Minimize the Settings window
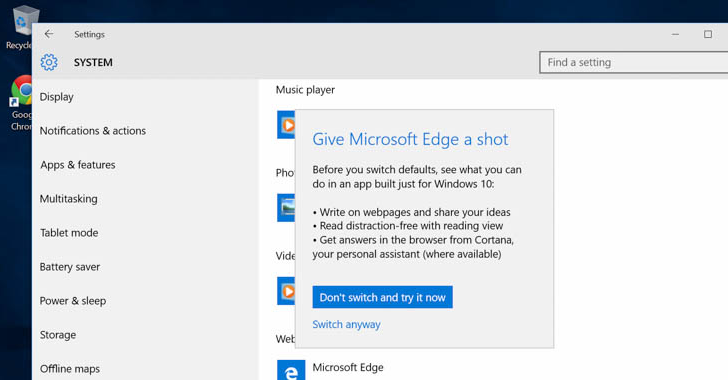The height and width of the screenshot is (380, 728). (x=676, y=34)
